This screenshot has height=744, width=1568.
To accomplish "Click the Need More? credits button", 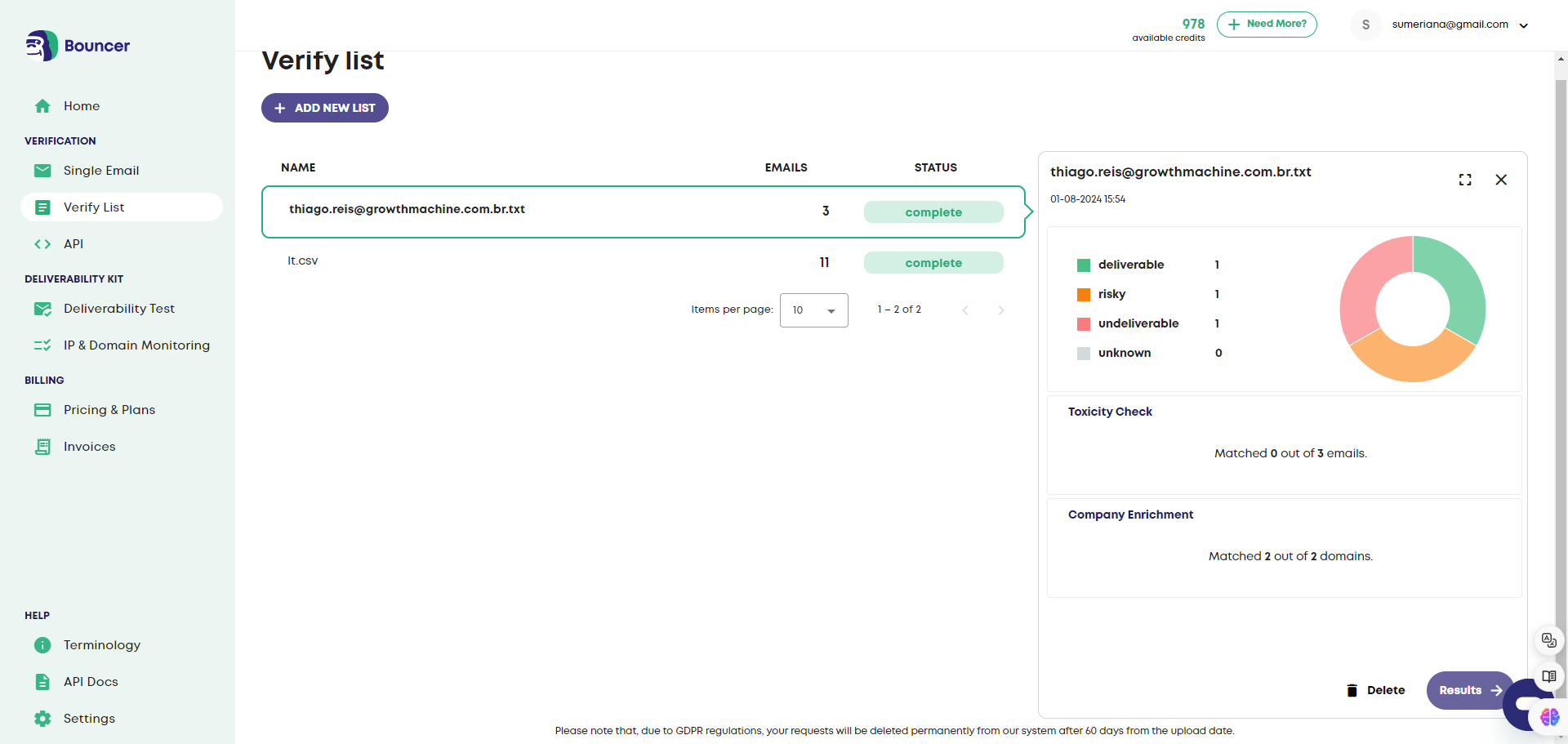I will [1267, 25].
